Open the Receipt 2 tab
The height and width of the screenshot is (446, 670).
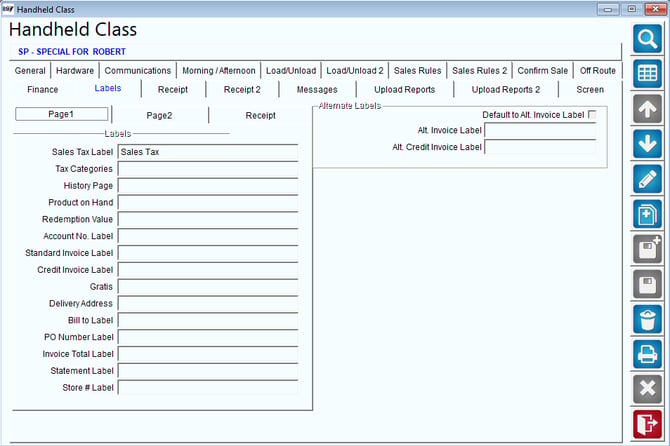click(242, 89)
